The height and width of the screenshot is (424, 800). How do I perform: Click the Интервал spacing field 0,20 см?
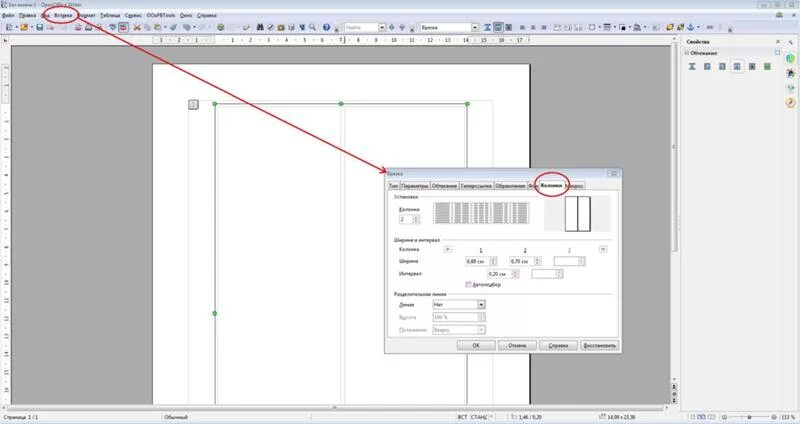pos(499,275)
